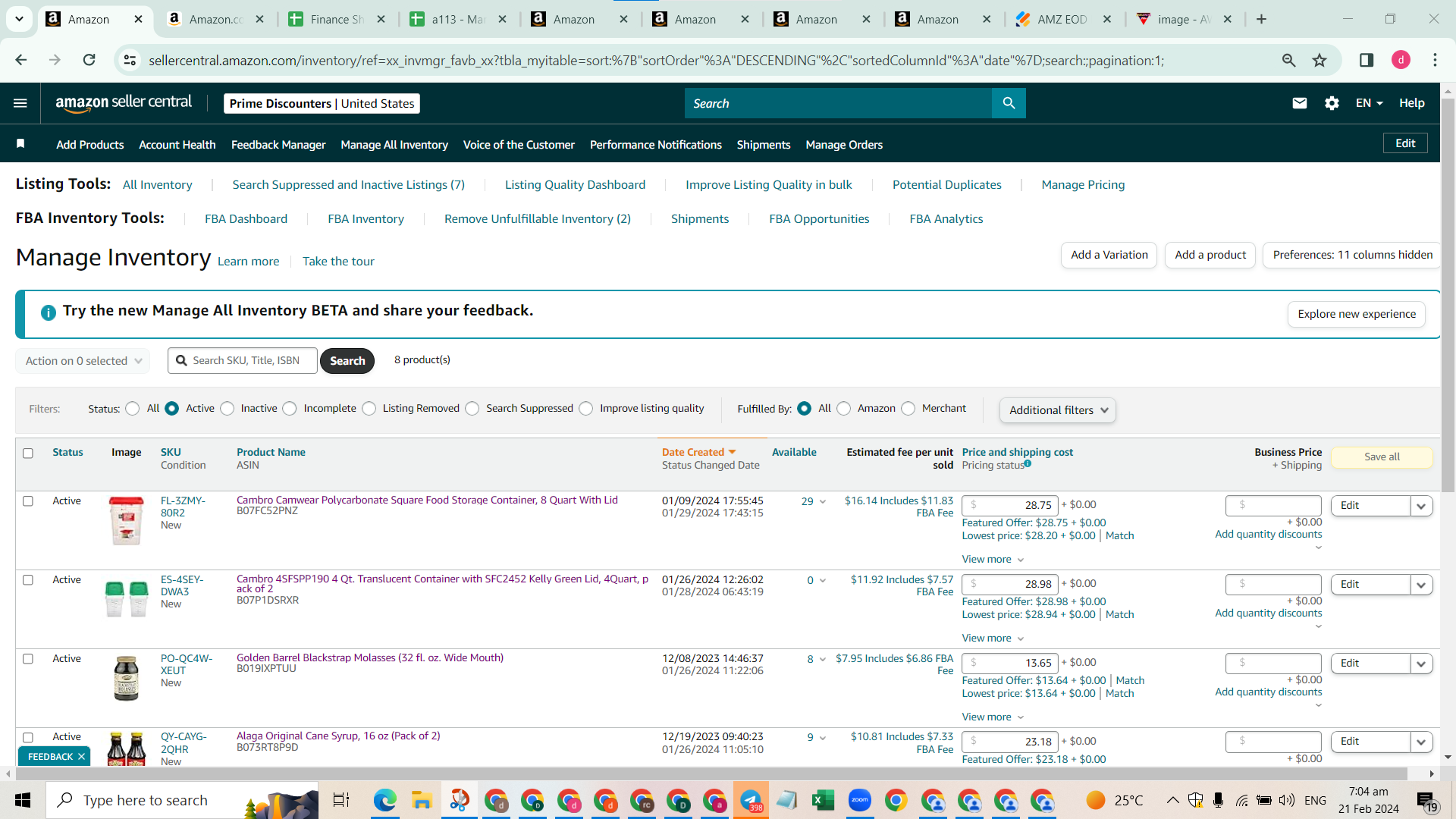Close the FEEDBACK tab with its X
Screen dimensions: 1456x819
coord(81,757)
